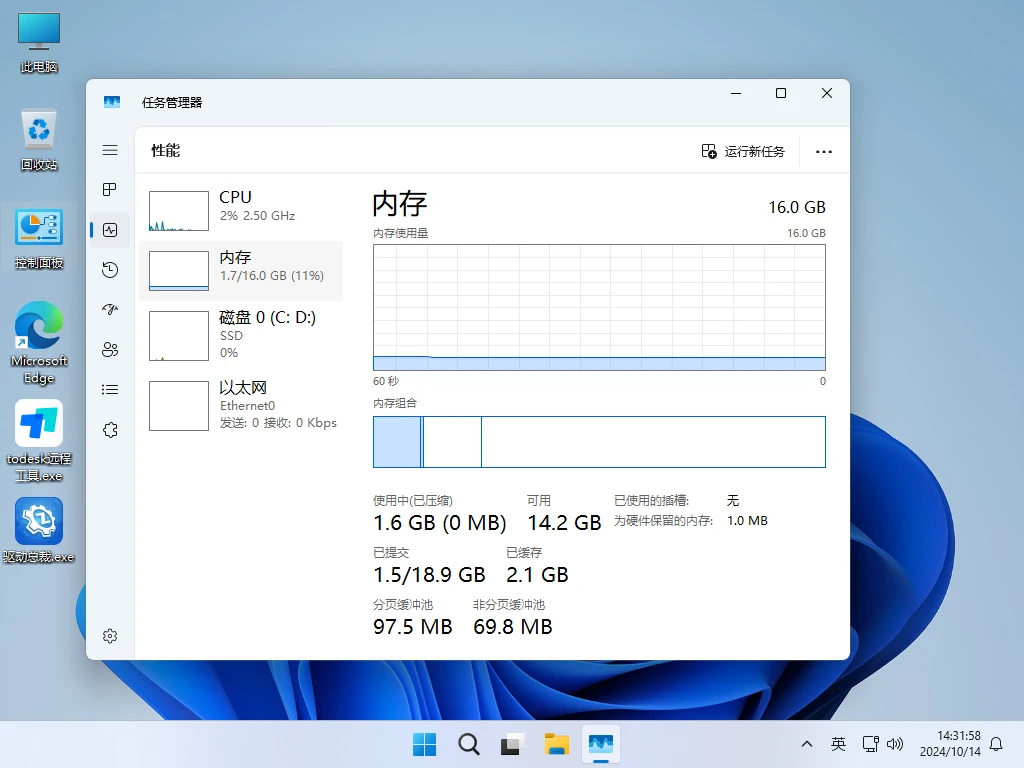Click the 任务管理器 title bar icon
Viewport: 1024px width, 768px height.
(112, 102)
